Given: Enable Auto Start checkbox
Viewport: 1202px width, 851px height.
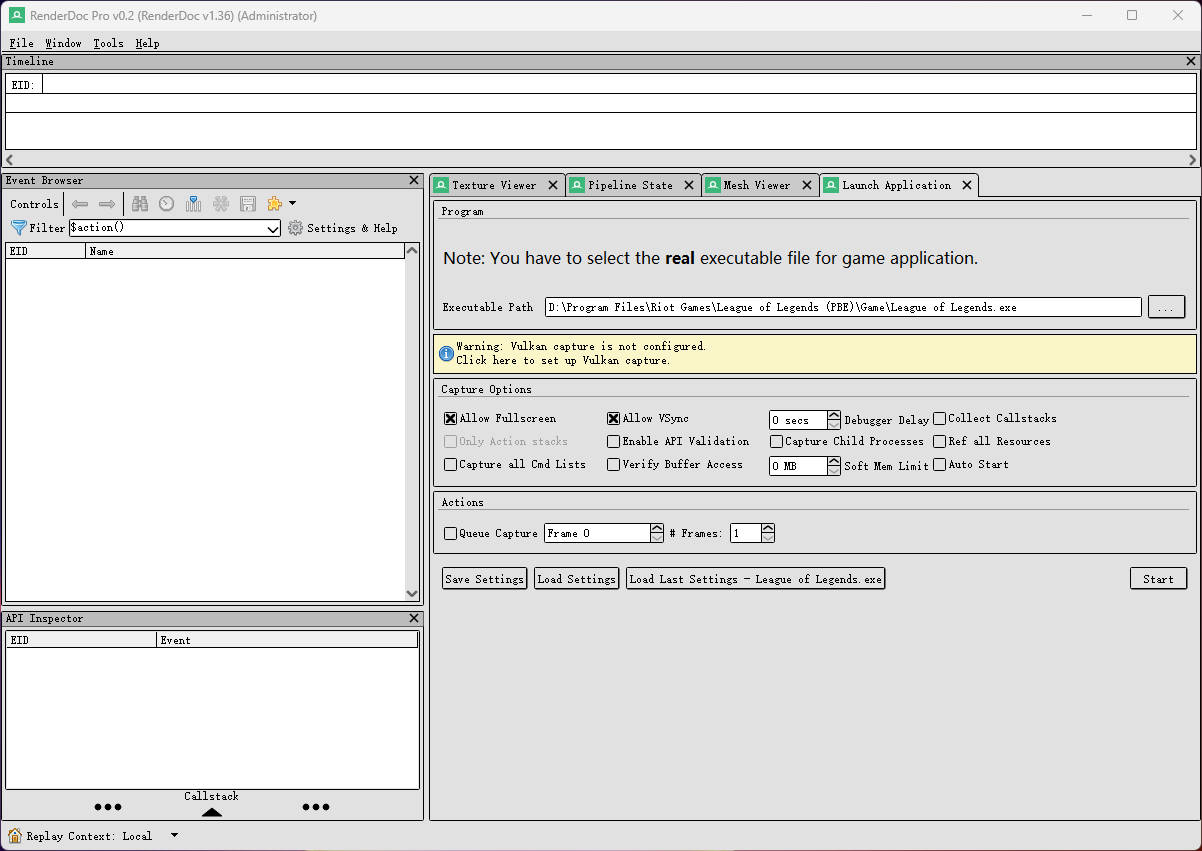Looking at the screenshot, I should tap(940, 464).
